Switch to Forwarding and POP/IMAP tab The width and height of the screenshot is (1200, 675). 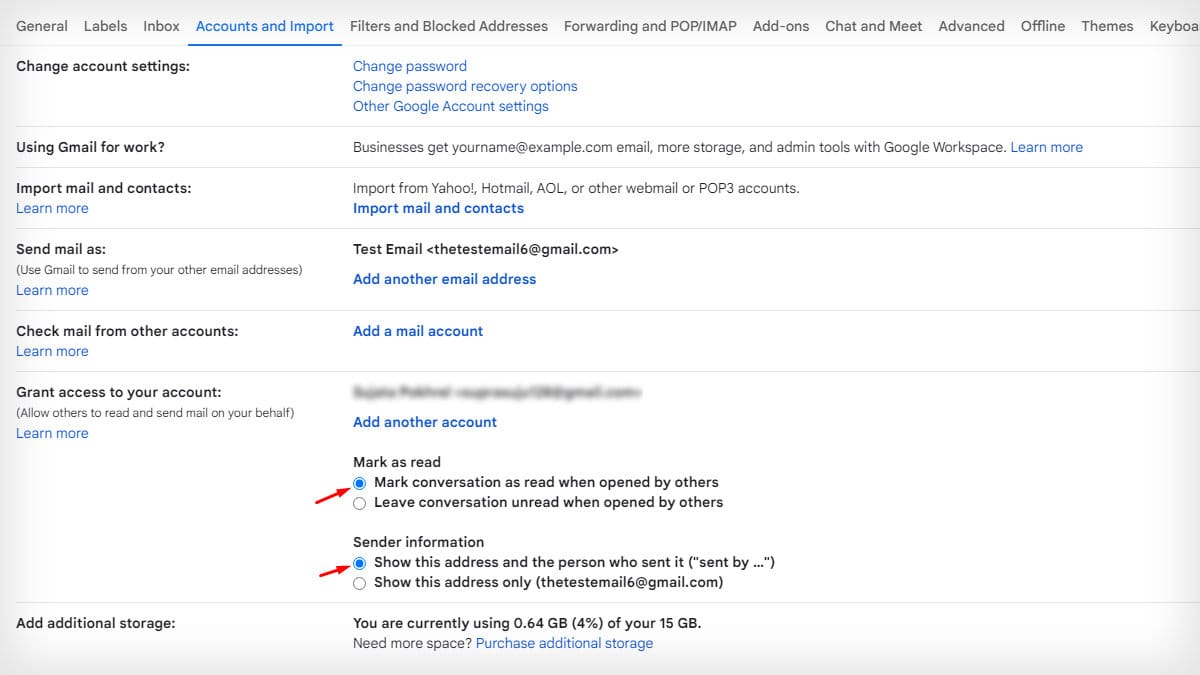coord(648,26)
